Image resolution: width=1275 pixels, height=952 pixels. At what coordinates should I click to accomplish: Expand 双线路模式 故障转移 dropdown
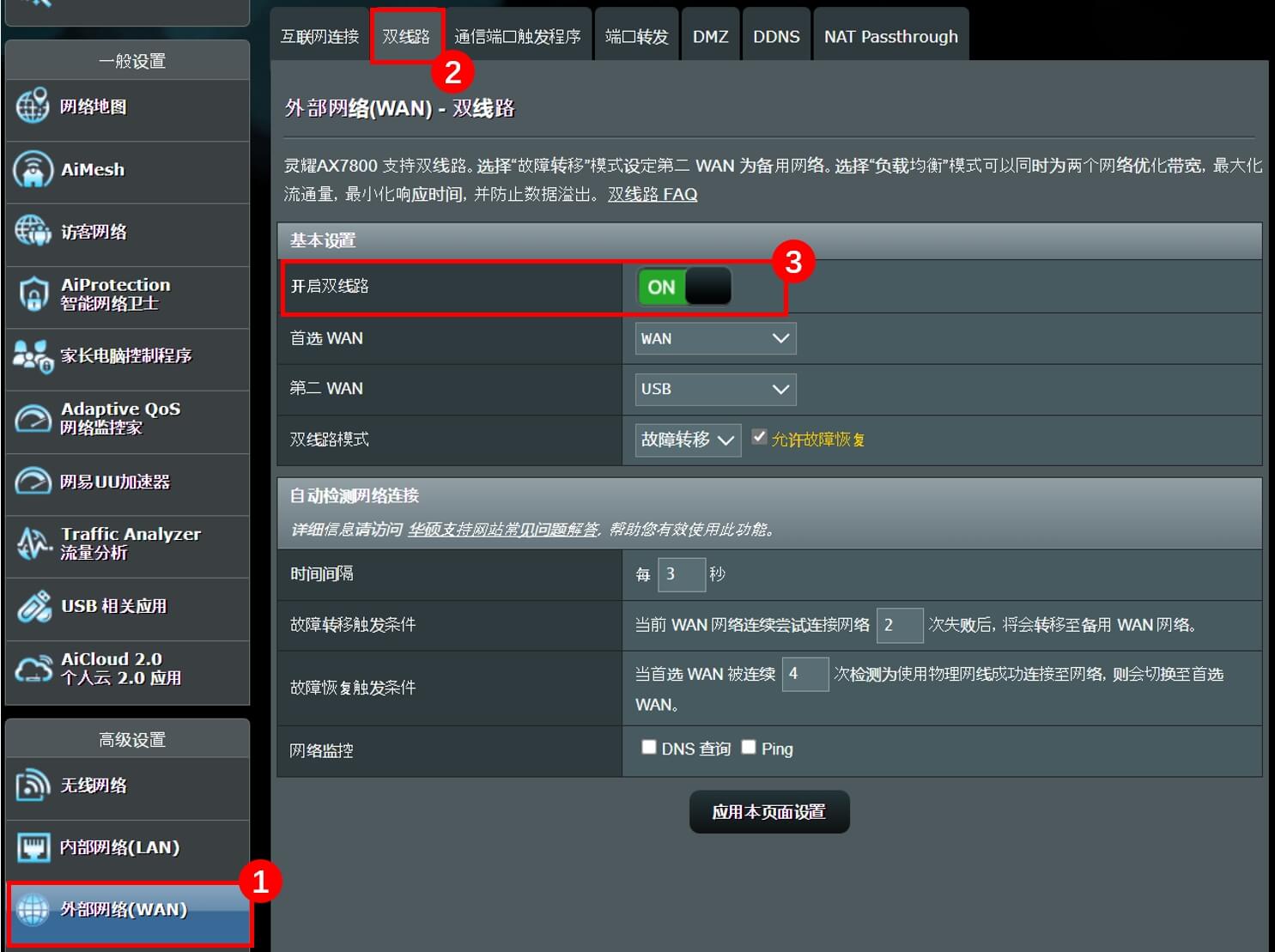pos(688,440)
